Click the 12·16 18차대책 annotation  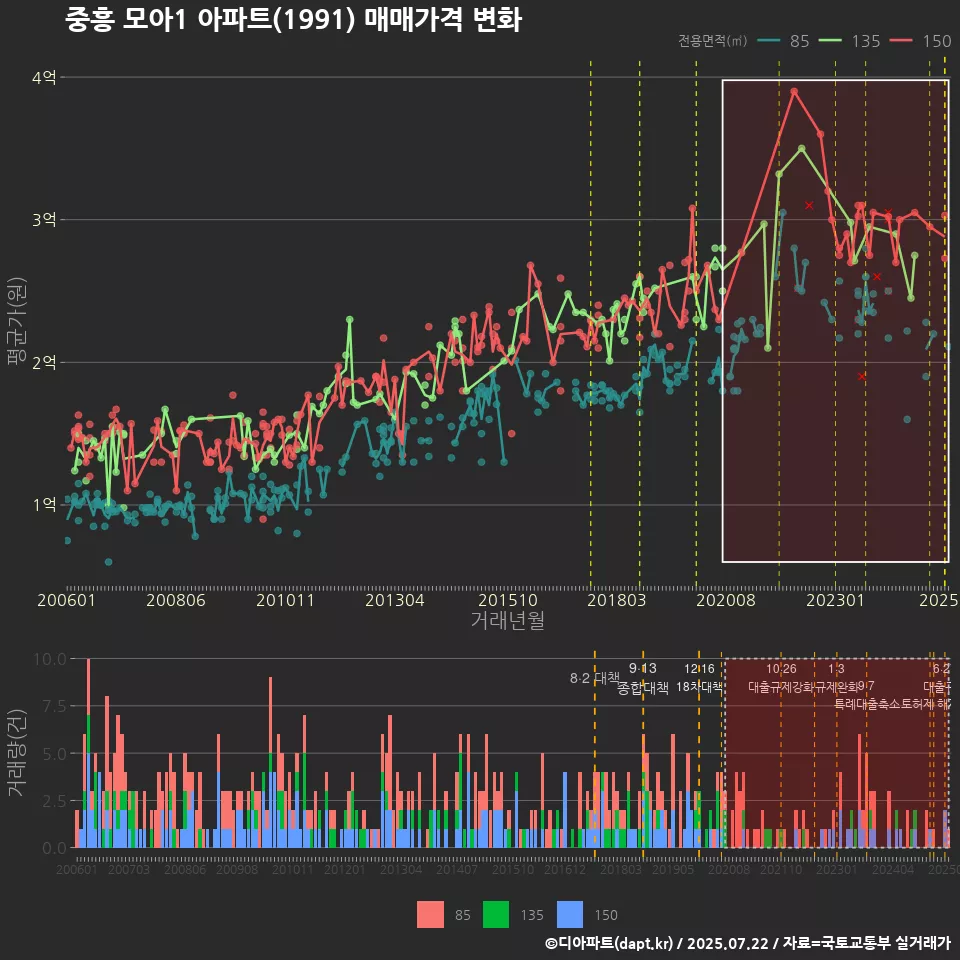coord(699,678)
